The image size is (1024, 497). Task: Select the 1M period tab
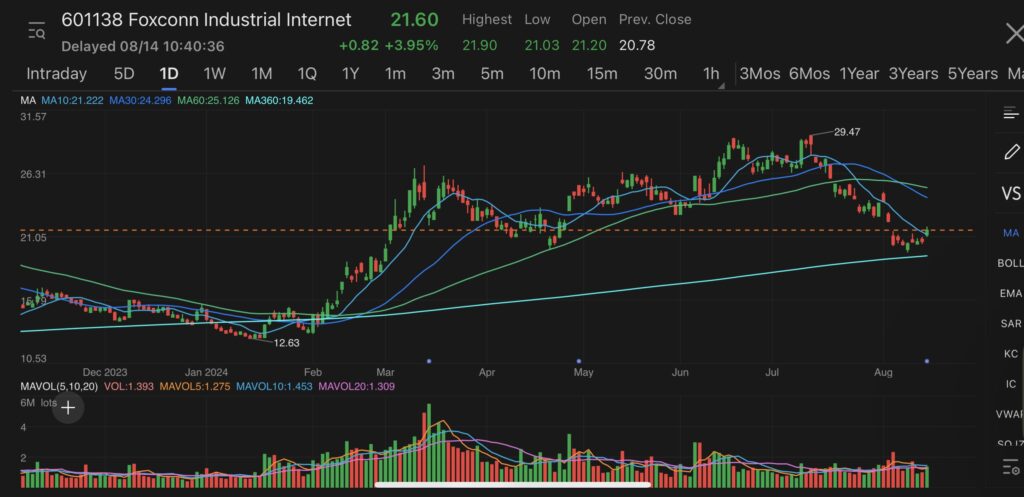262,74
